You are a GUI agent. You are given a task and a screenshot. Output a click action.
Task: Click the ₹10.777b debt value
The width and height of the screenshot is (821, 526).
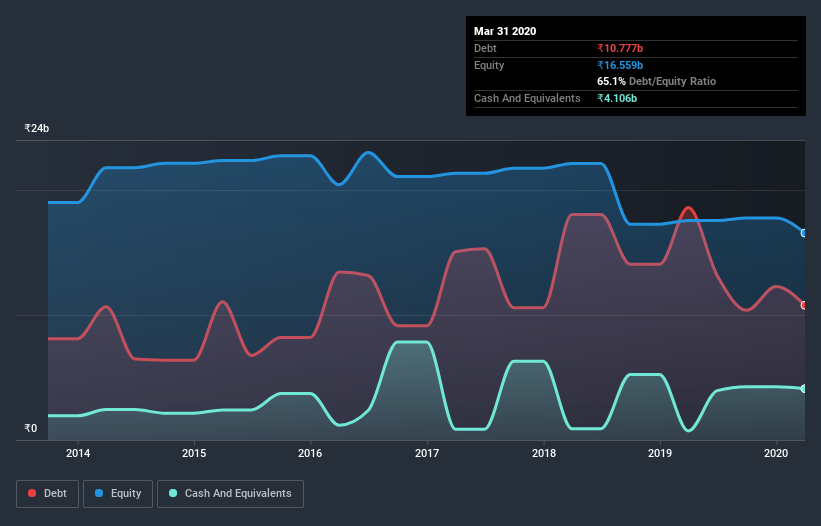620,49
